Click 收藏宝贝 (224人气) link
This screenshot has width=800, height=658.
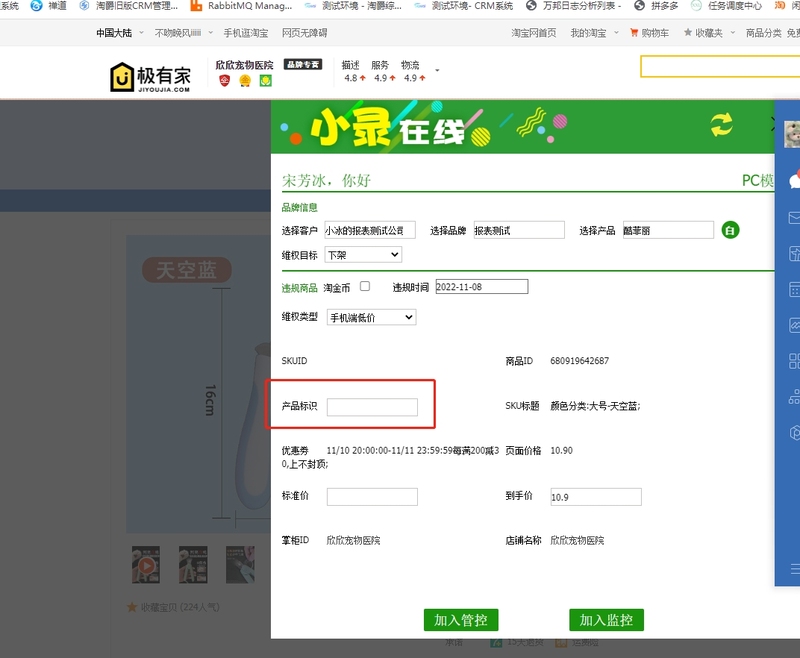pyautogui.click(x=173, y=607)
